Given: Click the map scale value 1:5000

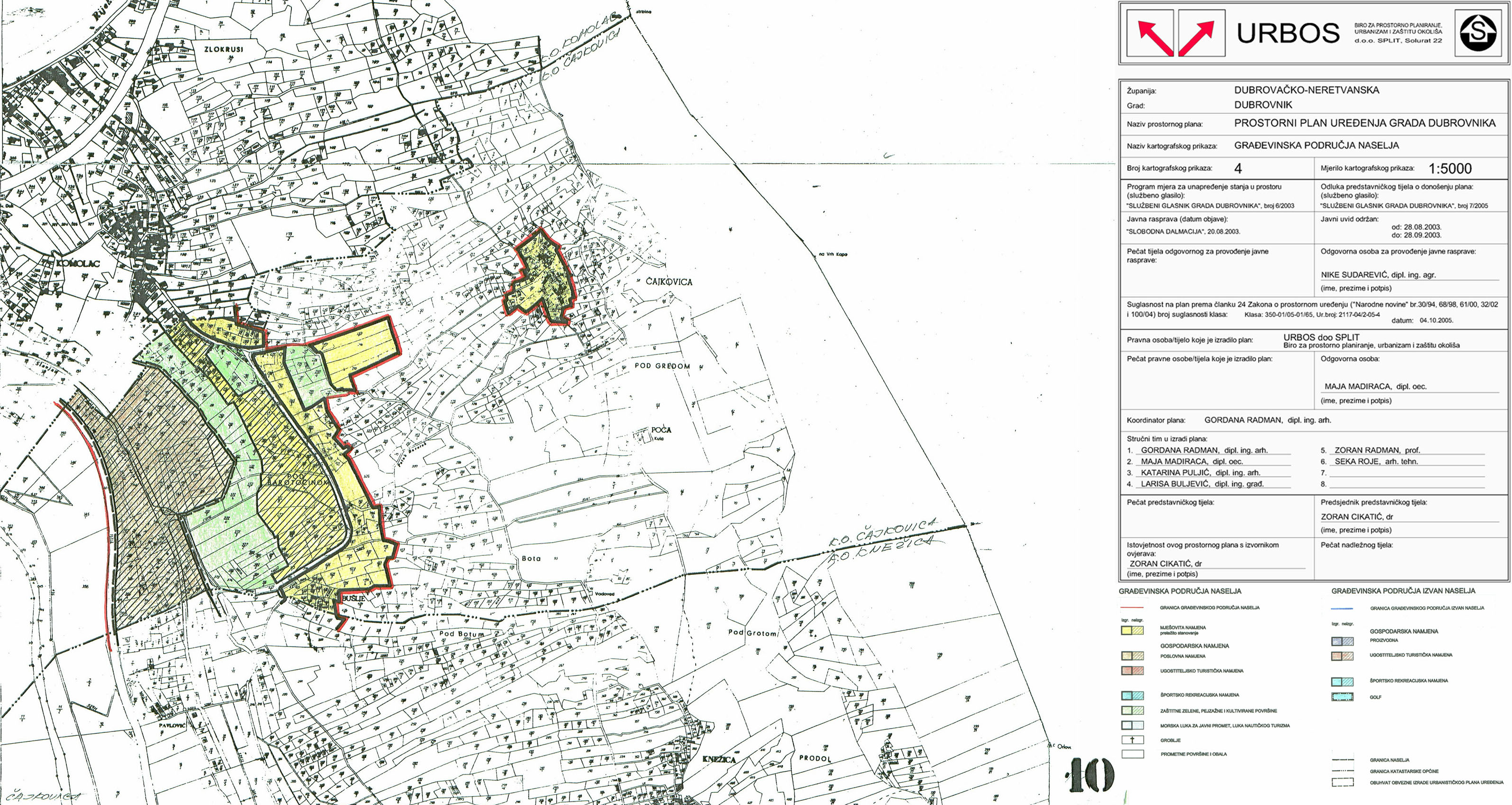Looking at the screenshot, I should click(x=1450, y=168).
